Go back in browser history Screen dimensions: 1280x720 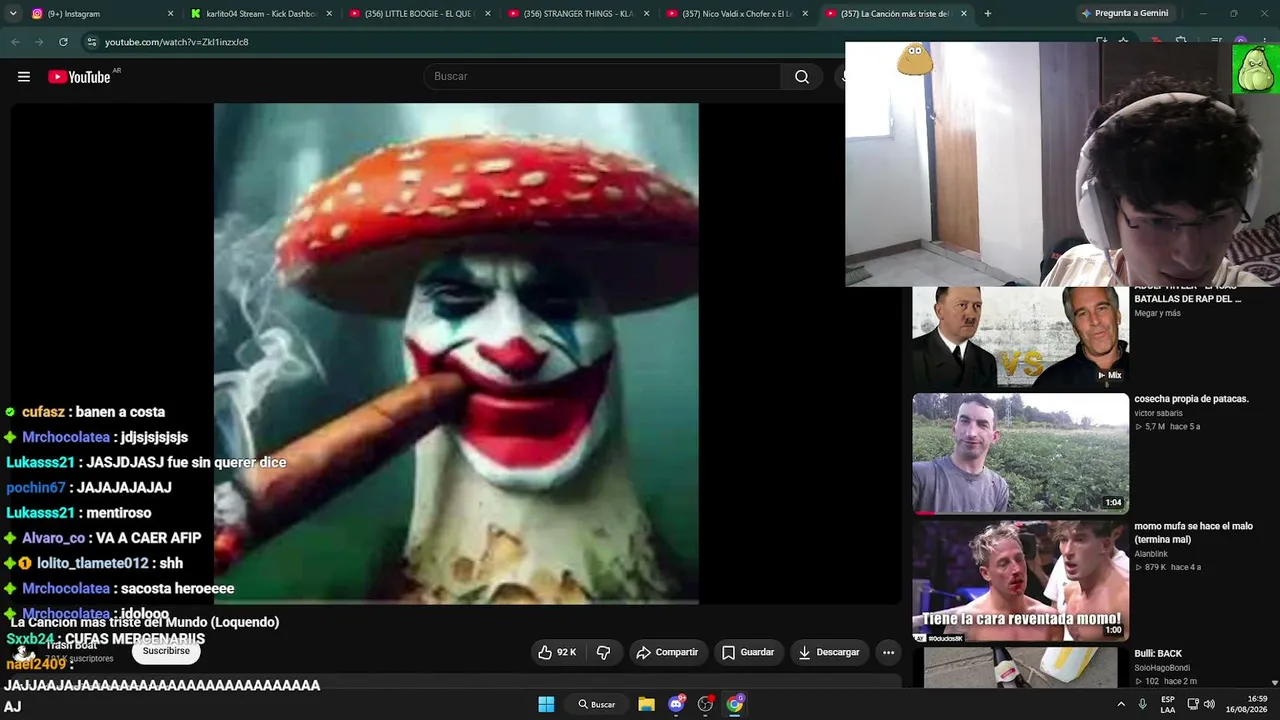pyautogui.click(x=15, y=42)
